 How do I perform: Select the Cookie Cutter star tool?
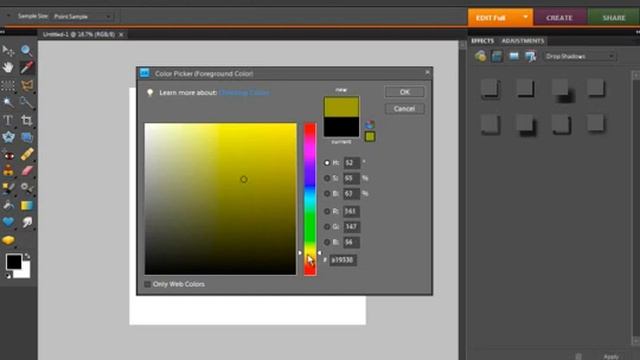tap(8, 137)
